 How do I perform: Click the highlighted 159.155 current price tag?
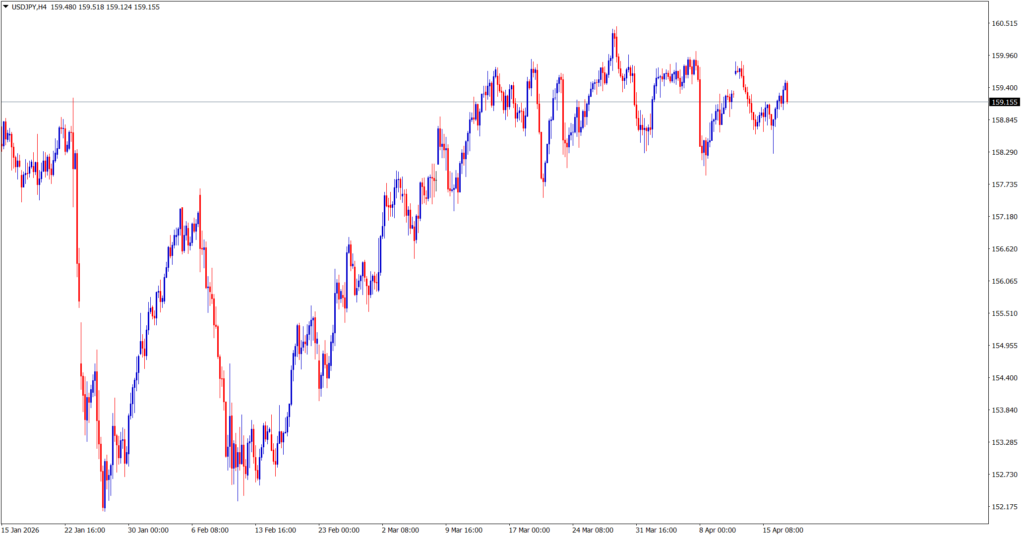[1003, 102]
